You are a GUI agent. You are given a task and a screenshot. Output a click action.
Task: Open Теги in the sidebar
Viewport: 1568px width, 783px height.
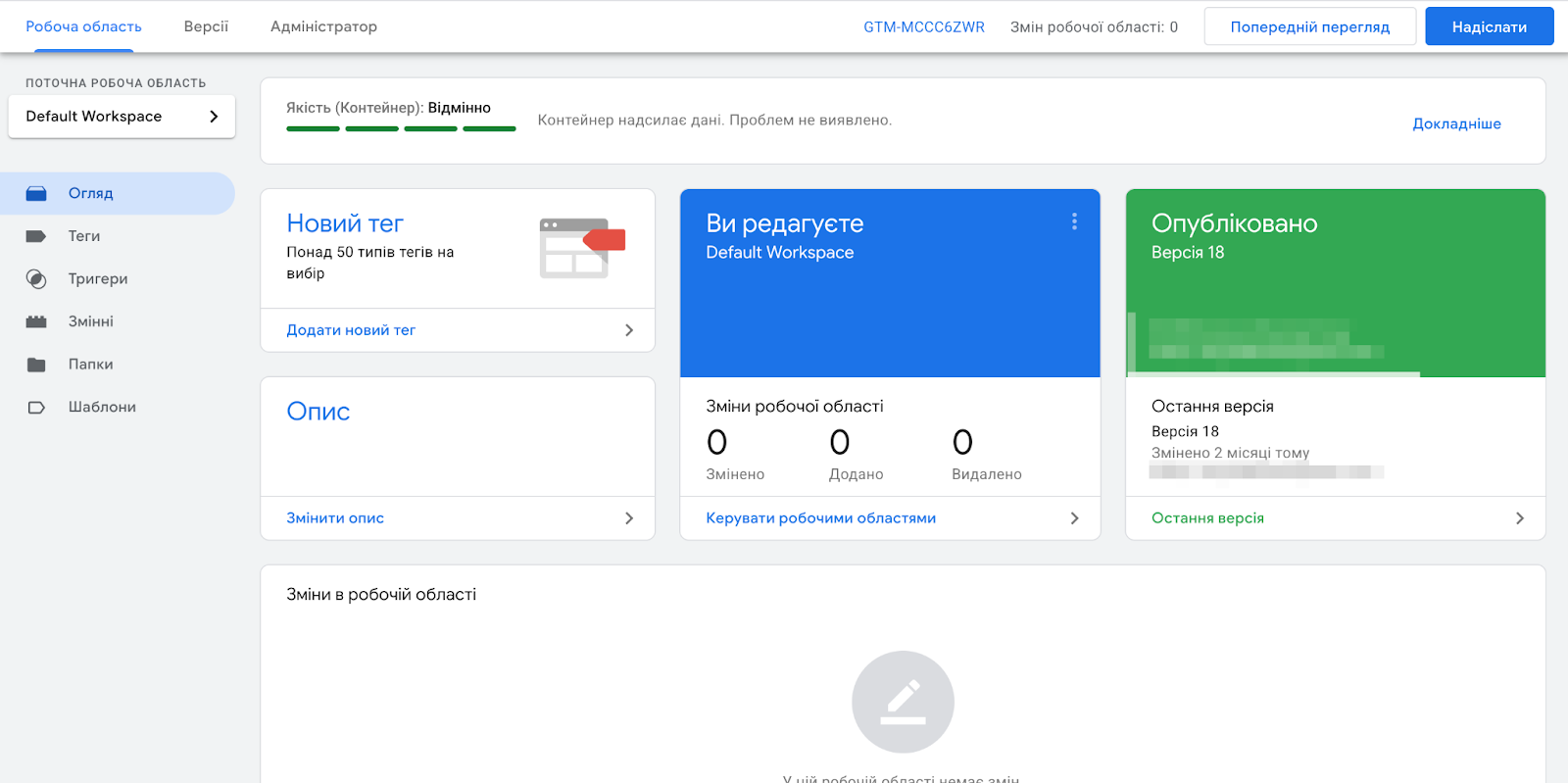[x=118, y=236]
